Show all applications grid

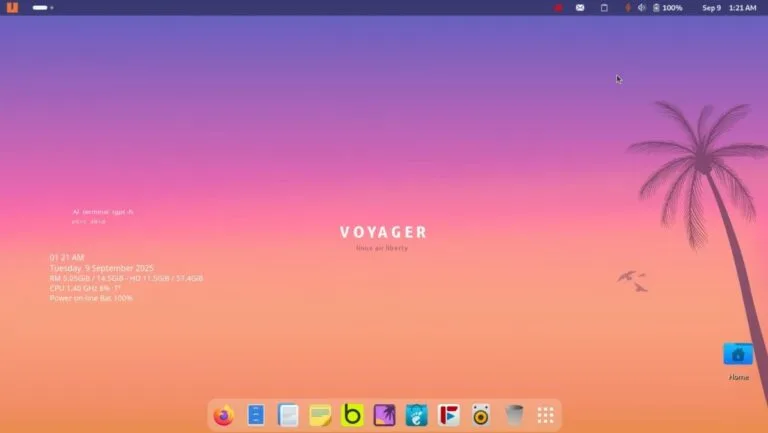pos(545,415)
